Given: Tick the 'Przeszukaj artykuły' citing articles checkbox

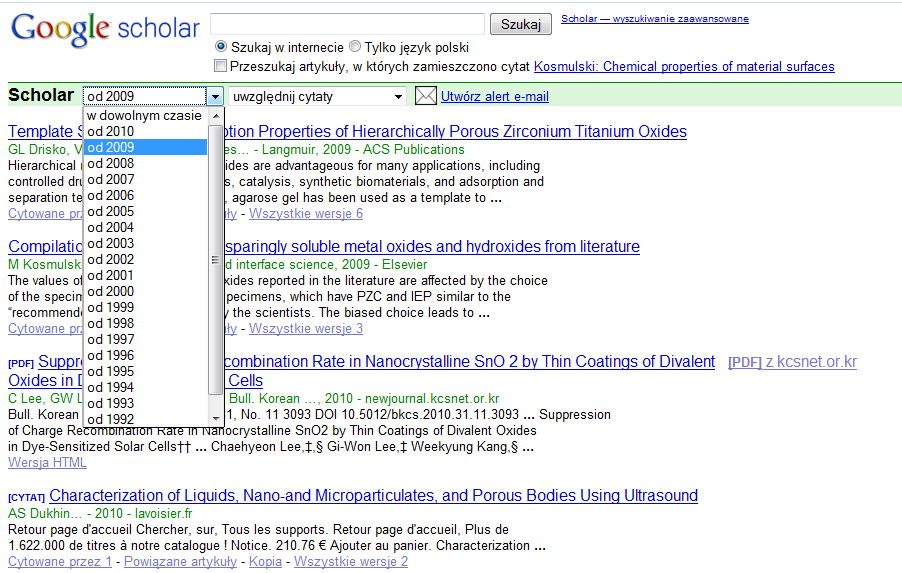Looking at the screenshot, I should coord(220,66).
